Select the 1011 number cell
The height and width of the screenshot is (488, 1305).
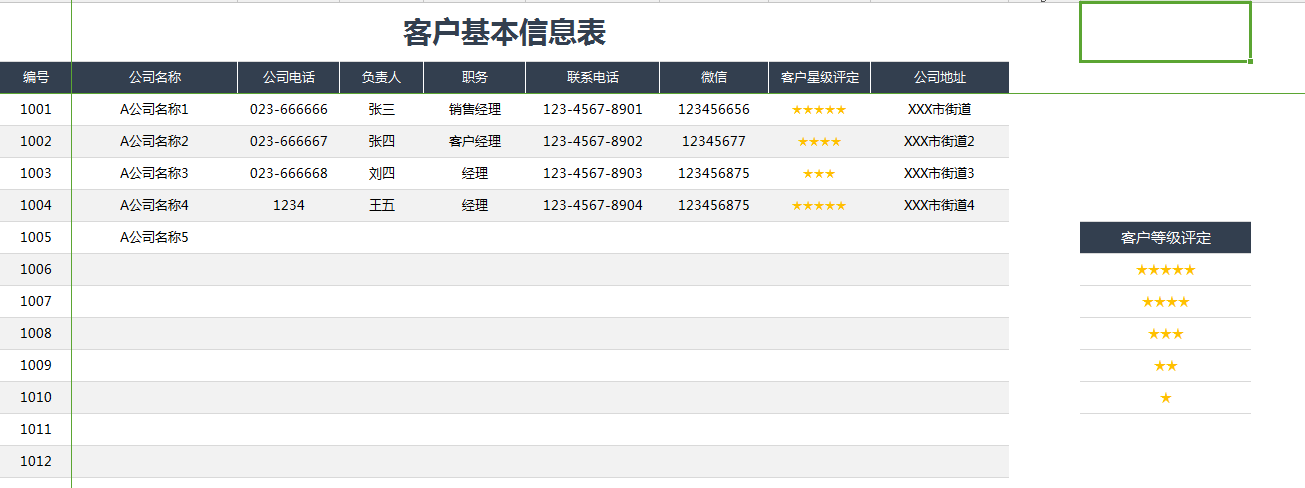click(36, 430)
